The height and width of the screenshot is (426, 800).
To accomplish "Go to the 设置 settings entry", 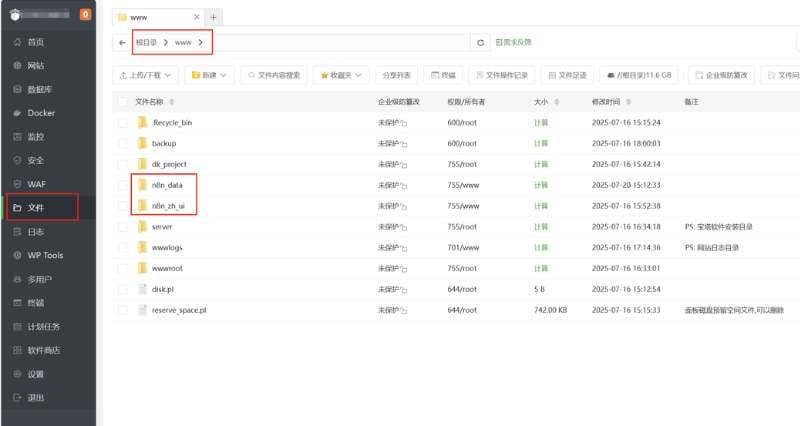I will tap(48, 374).
